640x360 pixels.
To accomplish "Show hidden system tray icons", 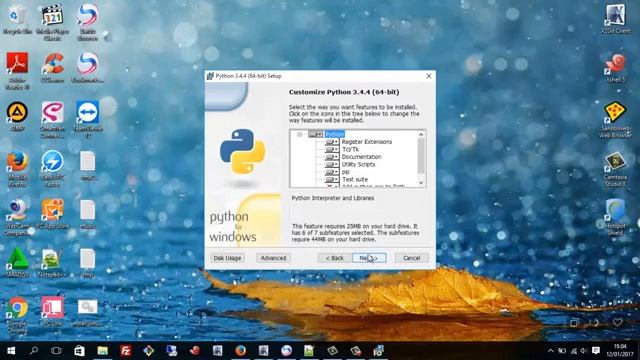I will click(551, 351).
